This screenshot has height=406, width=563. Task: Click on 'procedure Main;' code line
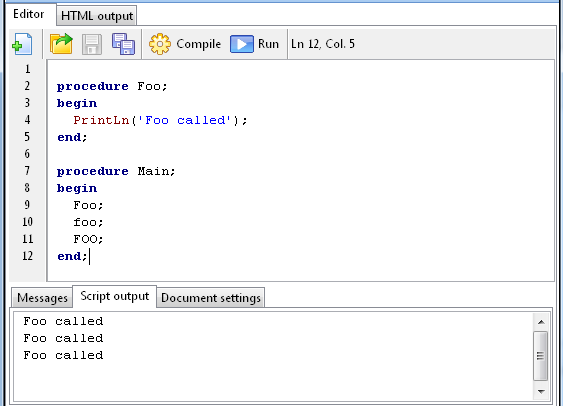click(x=116, y=171)
